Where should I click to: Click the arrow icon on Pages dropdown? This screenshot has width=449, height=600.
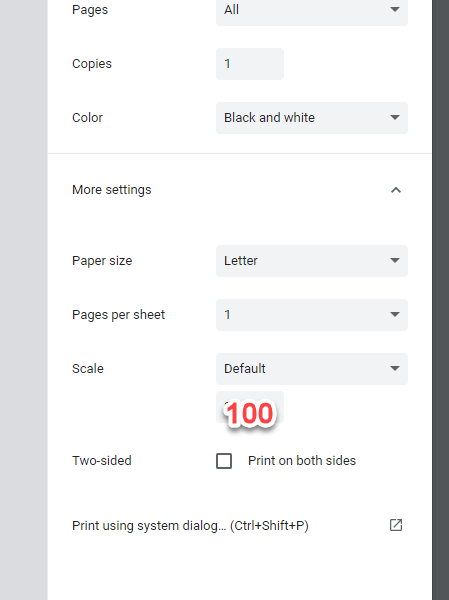pyautogui.click(x=395, y=9)
